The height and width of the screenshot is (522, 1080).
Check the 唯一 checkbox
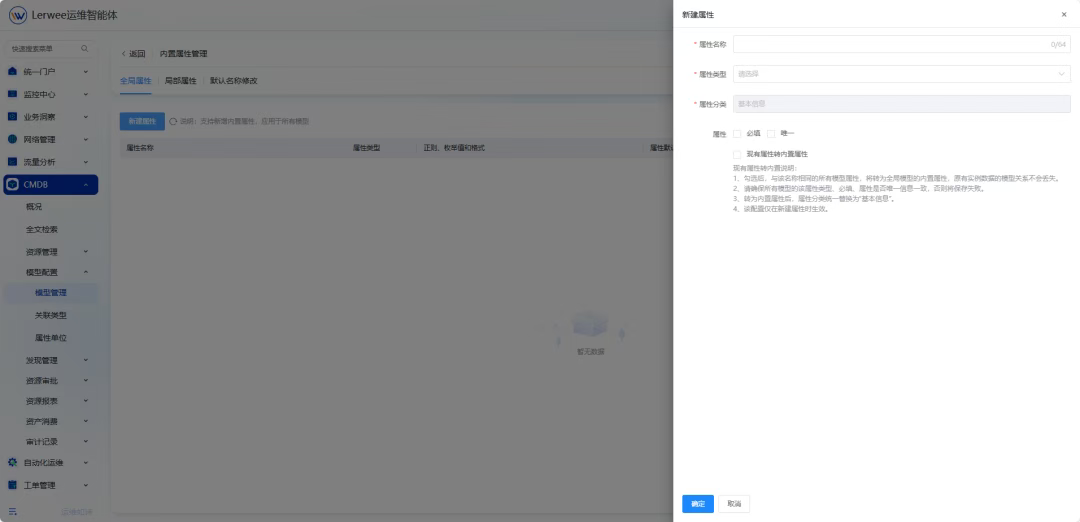coord(771,133)
